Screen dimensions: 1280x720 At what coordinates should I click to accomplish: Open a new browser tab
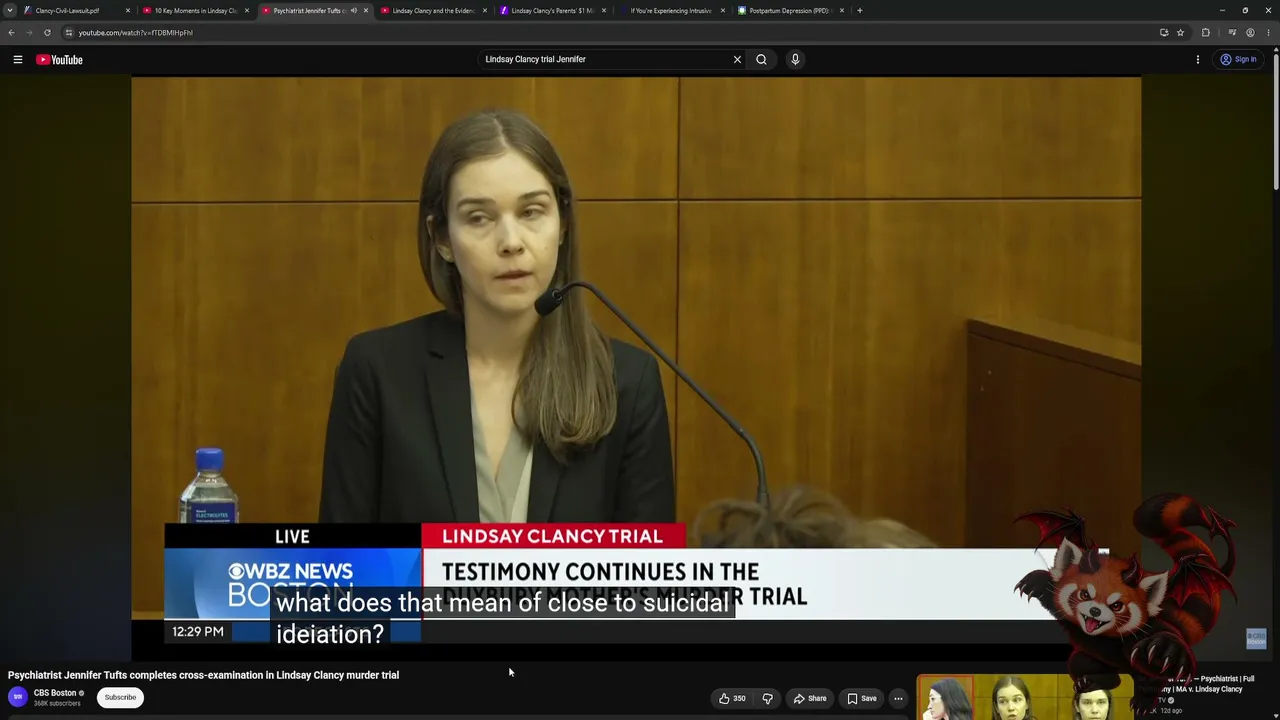click(x=859, y=10)
